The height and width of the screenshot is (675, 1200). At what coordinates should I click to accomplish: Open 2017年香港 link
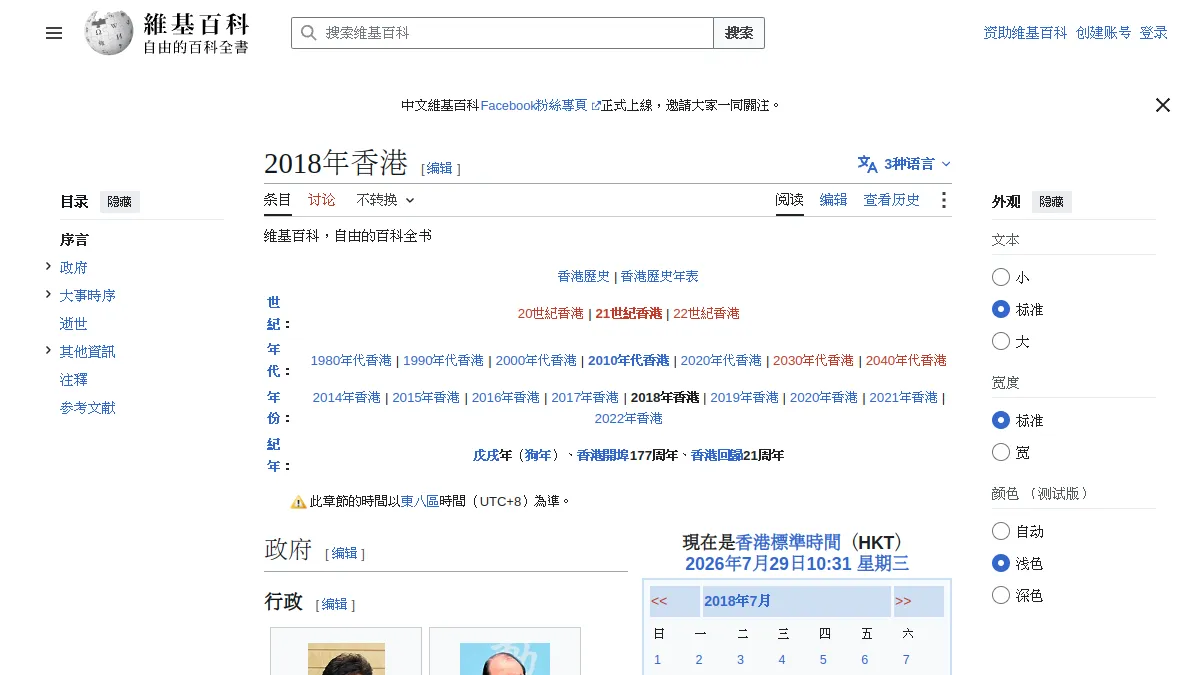(x=585, y=397)
